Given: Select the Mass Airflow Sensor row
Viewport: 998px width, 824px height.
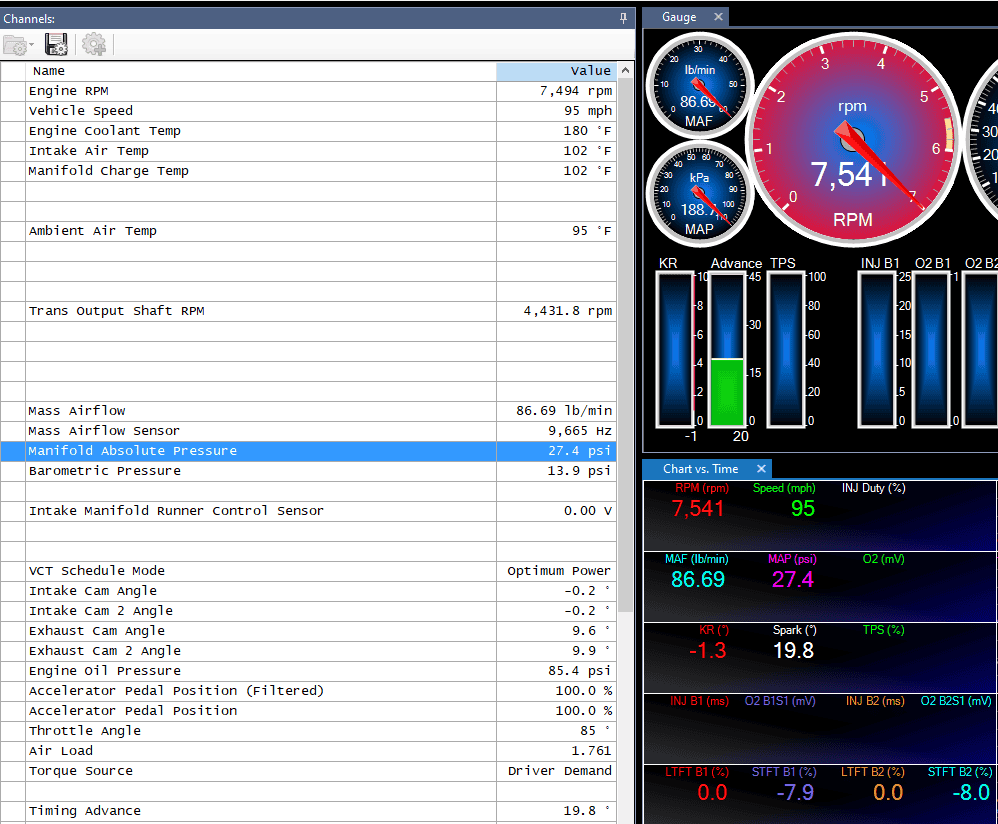Looking at the screenshot, I should click(309, 431).
